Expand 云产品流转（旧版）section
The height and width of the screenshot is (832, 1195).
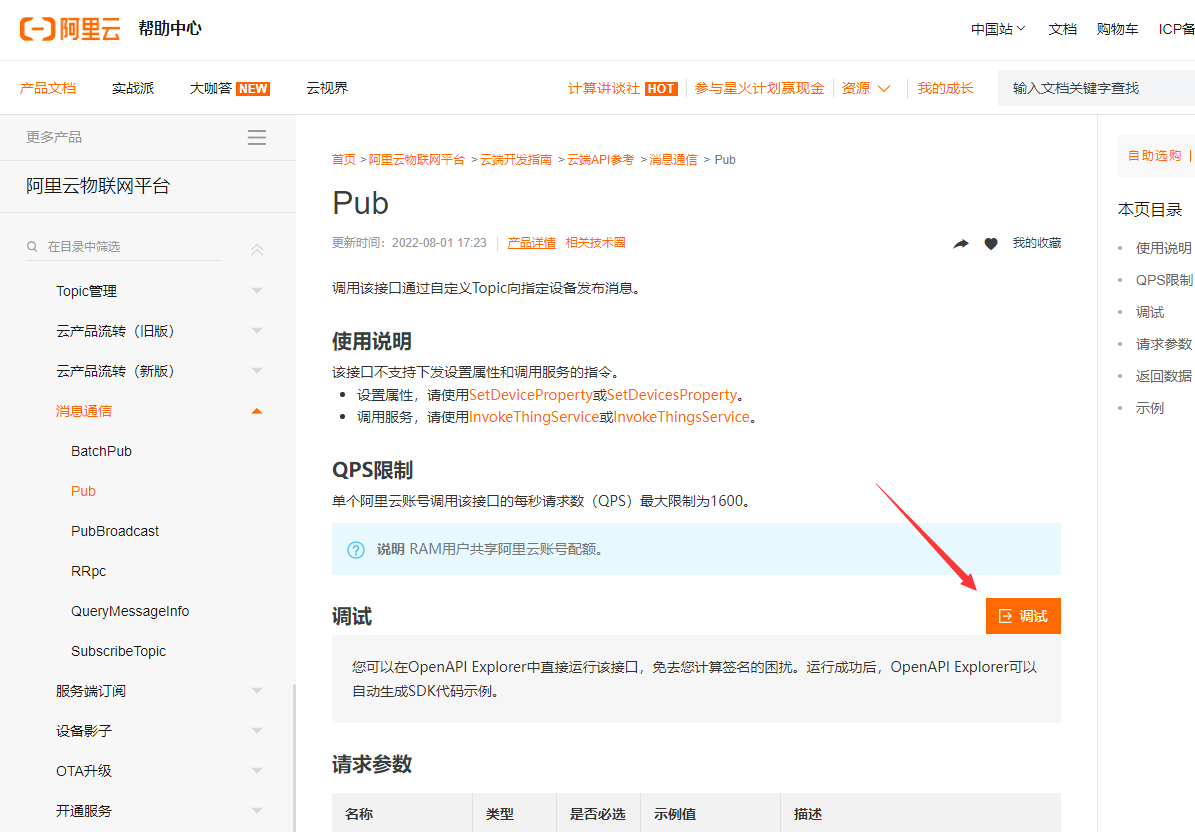coord(257,331)
